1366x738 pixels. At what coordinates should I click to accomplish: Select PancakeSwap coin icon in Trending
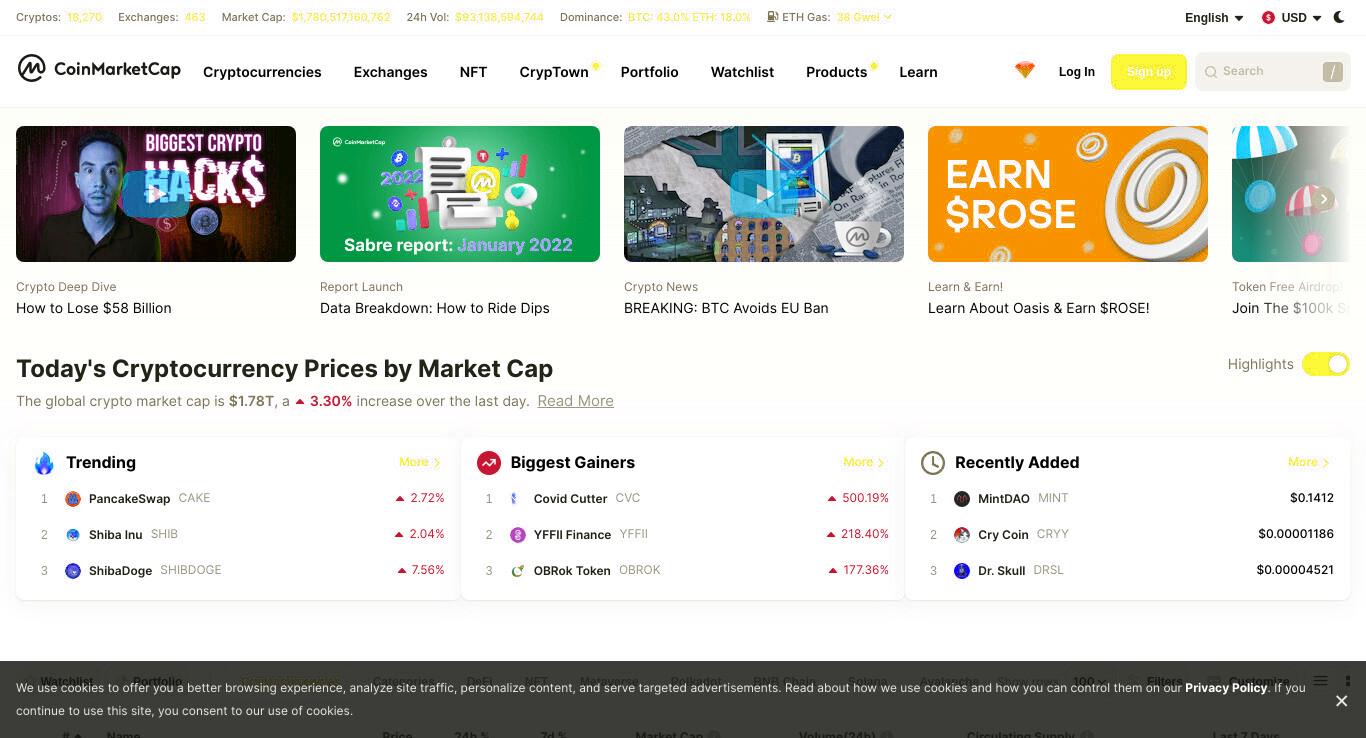[73, 499]
